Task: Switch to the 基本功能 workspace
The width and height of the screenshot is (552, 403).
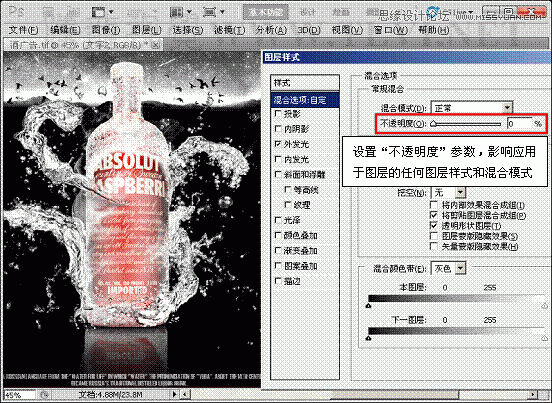Action: [266, 12]
